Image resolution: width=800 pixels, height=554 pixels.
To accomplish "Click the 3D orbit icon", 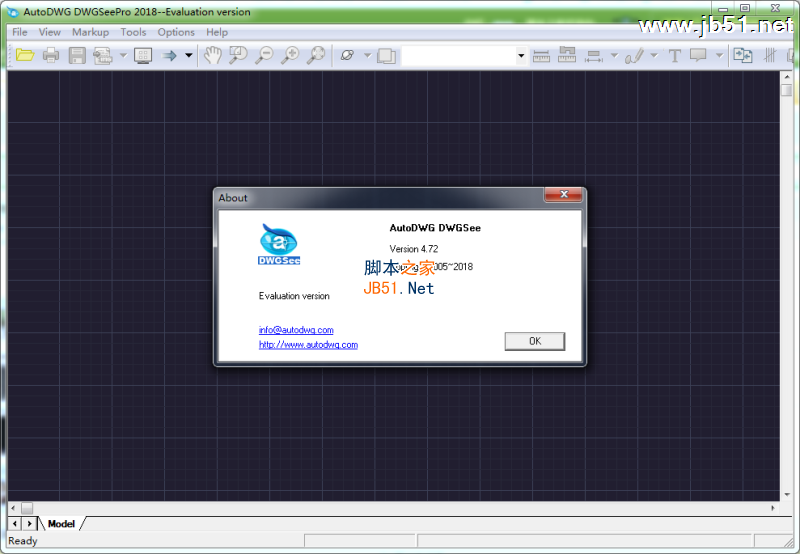I will coord(347,55).
